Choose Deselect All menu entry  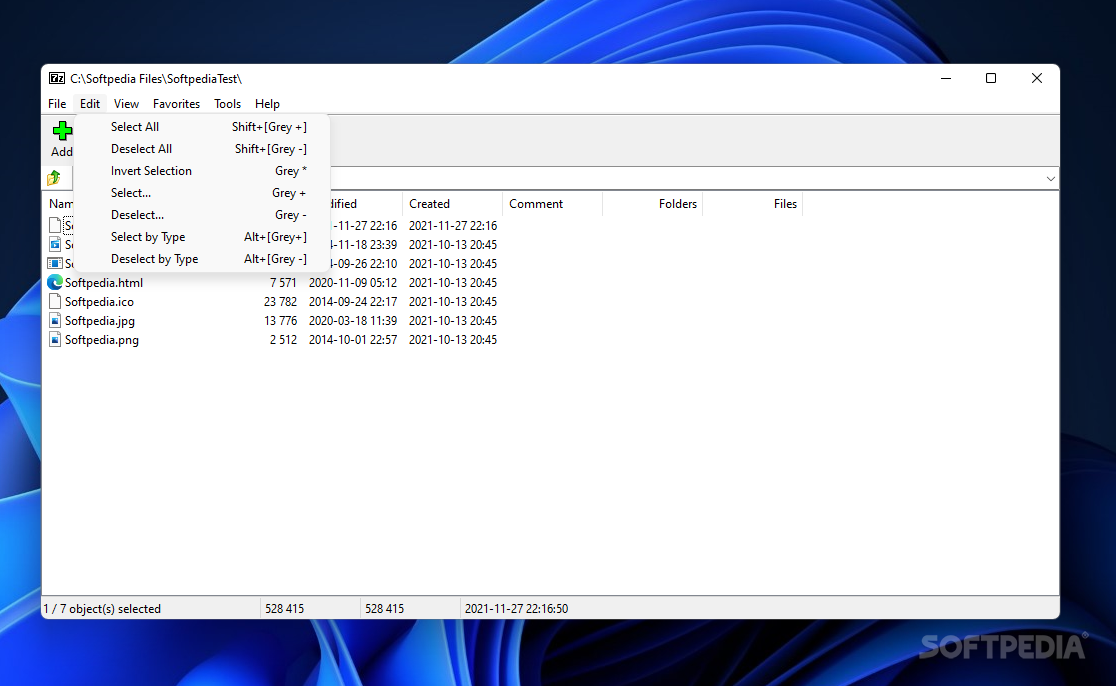coord(202,149)
